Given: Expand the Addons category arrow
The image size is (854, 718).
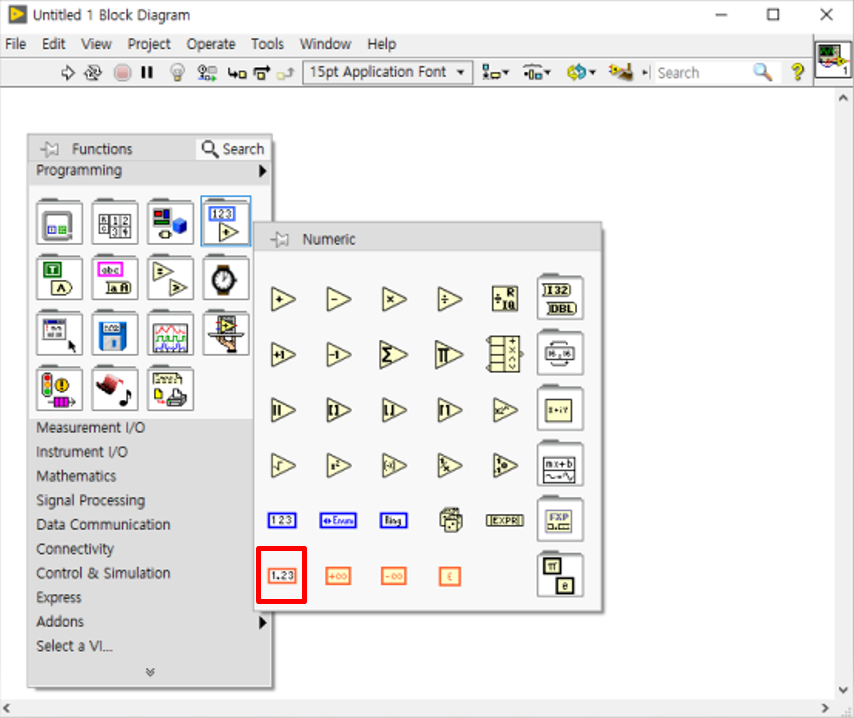Looking at the screenshot, I should pyautogui.click(x=262, y=622).
